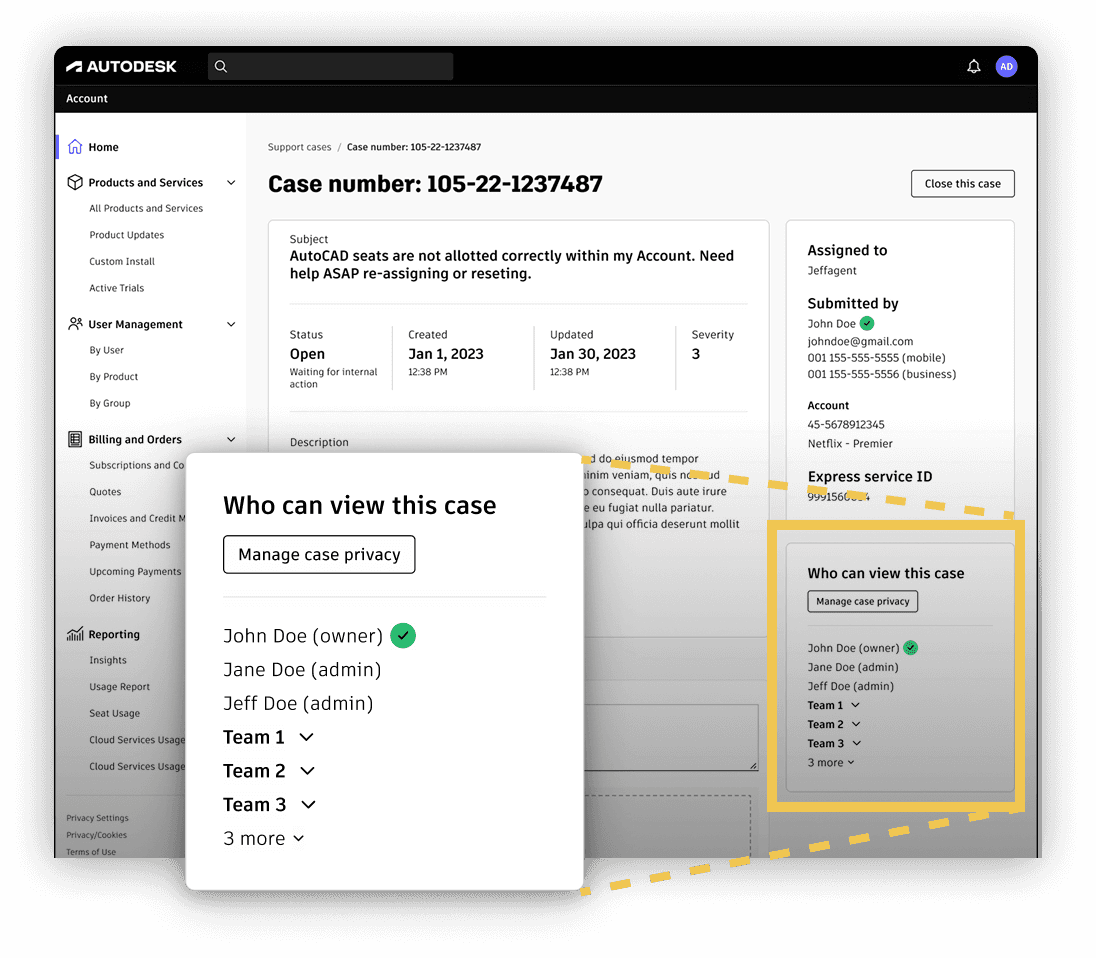Expand Team 2 in right side panel

(856, 724)
